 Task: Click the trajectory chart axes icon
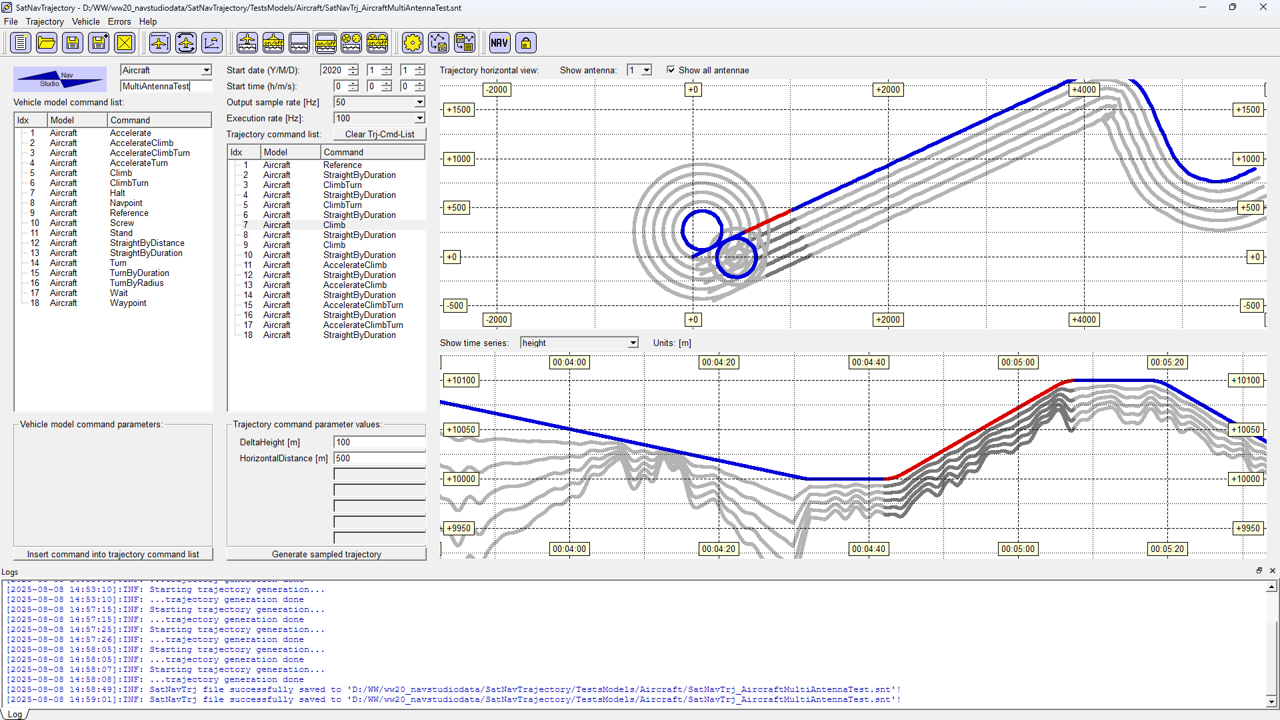[x=211, y=42]
